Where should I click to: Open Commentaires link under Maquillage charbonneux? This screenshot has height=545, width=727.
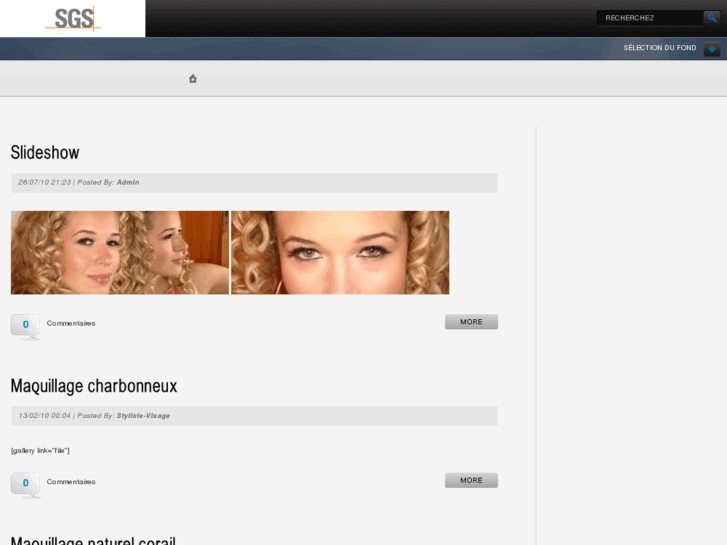coord(71,482)
